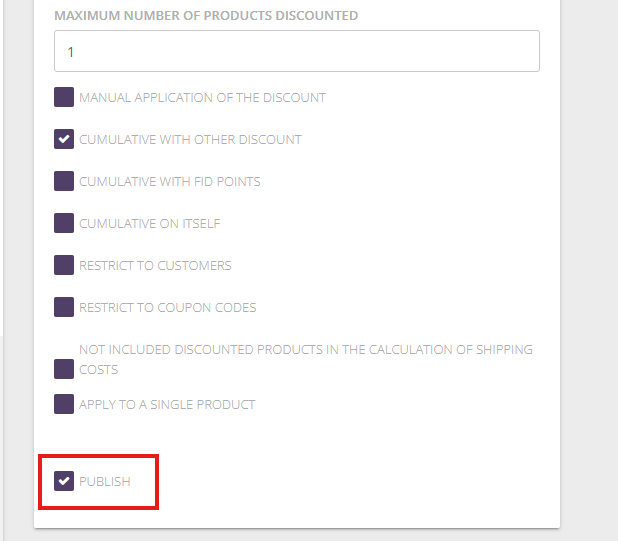The image size is (618, 541).
Task: Toggle the Restrict to Coupon Codes checkbox
Action: click(64, 307)
